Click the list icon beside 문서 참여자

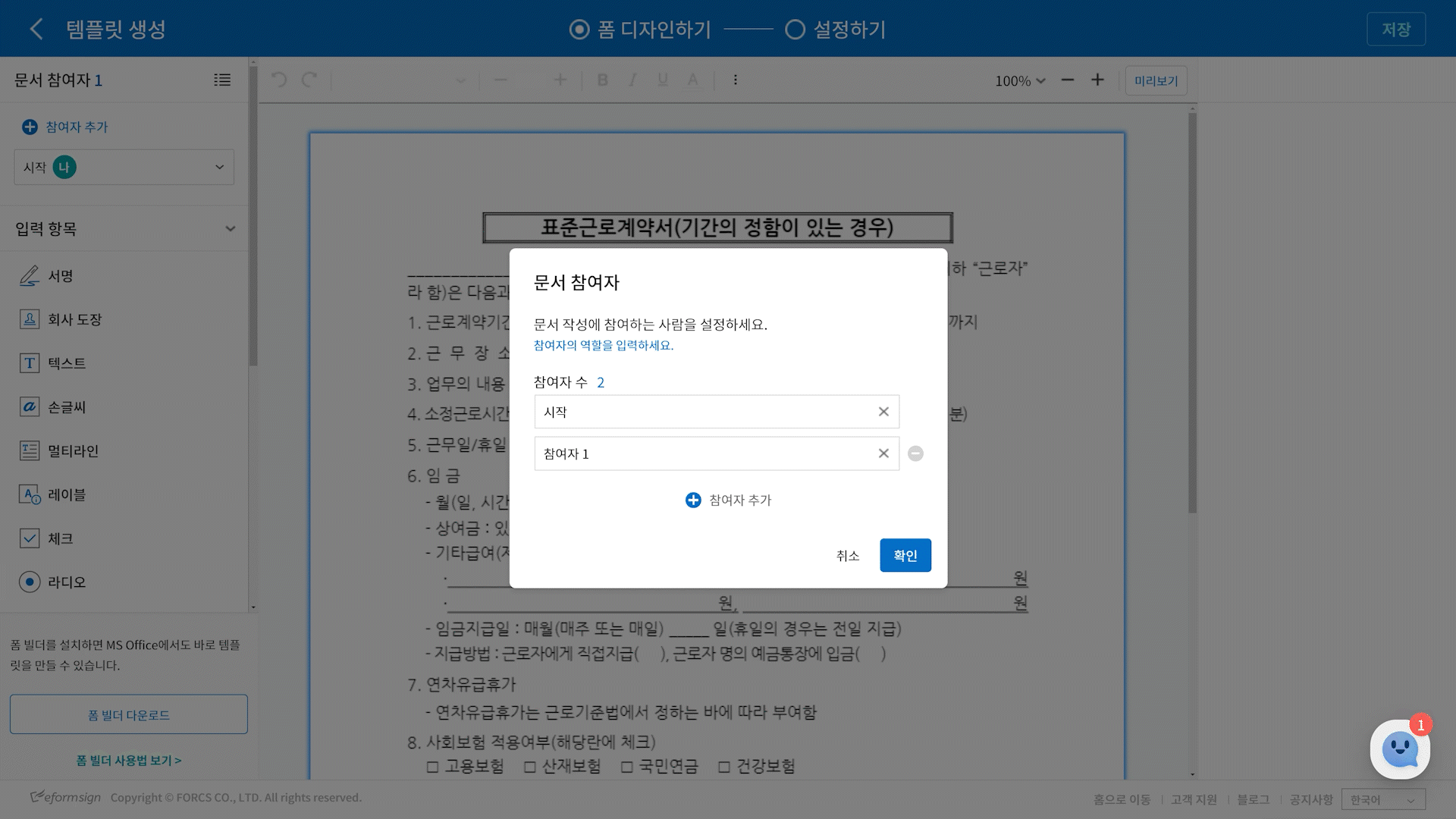[x=222, y=80]
